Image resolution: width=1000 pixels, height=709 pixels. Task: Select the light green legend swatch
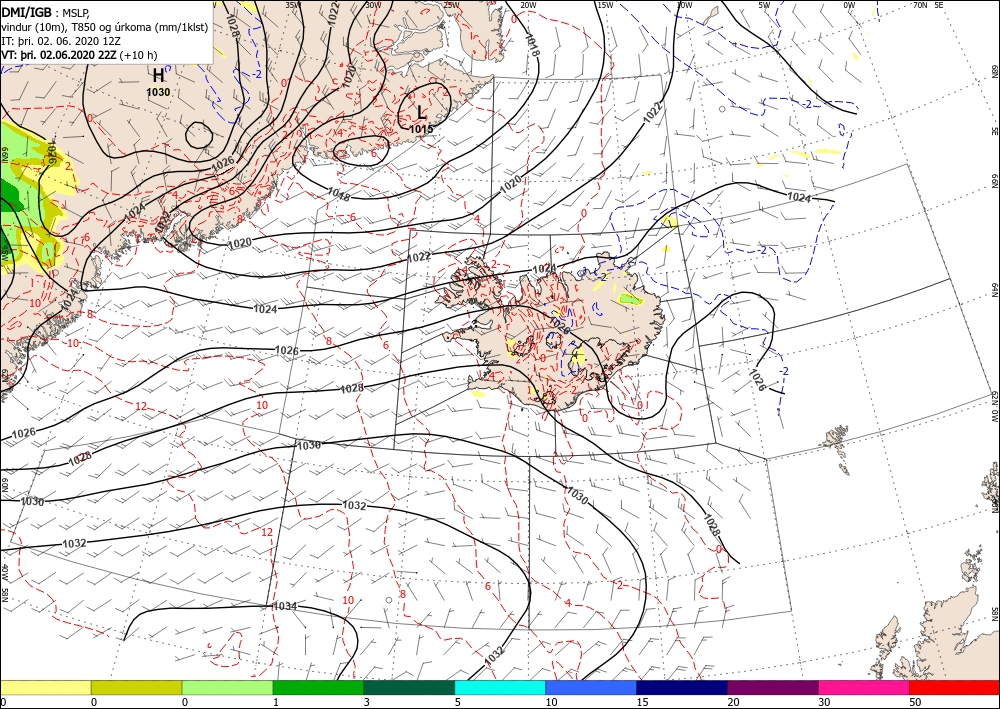point(227,687)
